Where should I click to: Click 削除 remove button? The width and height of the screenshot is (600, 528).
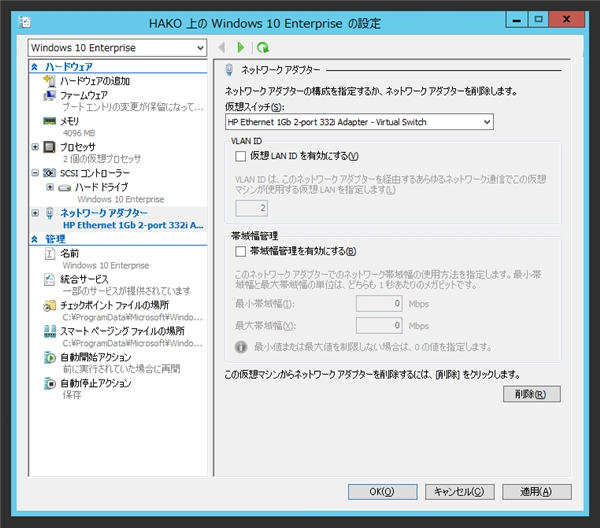(x=532, y=394)
